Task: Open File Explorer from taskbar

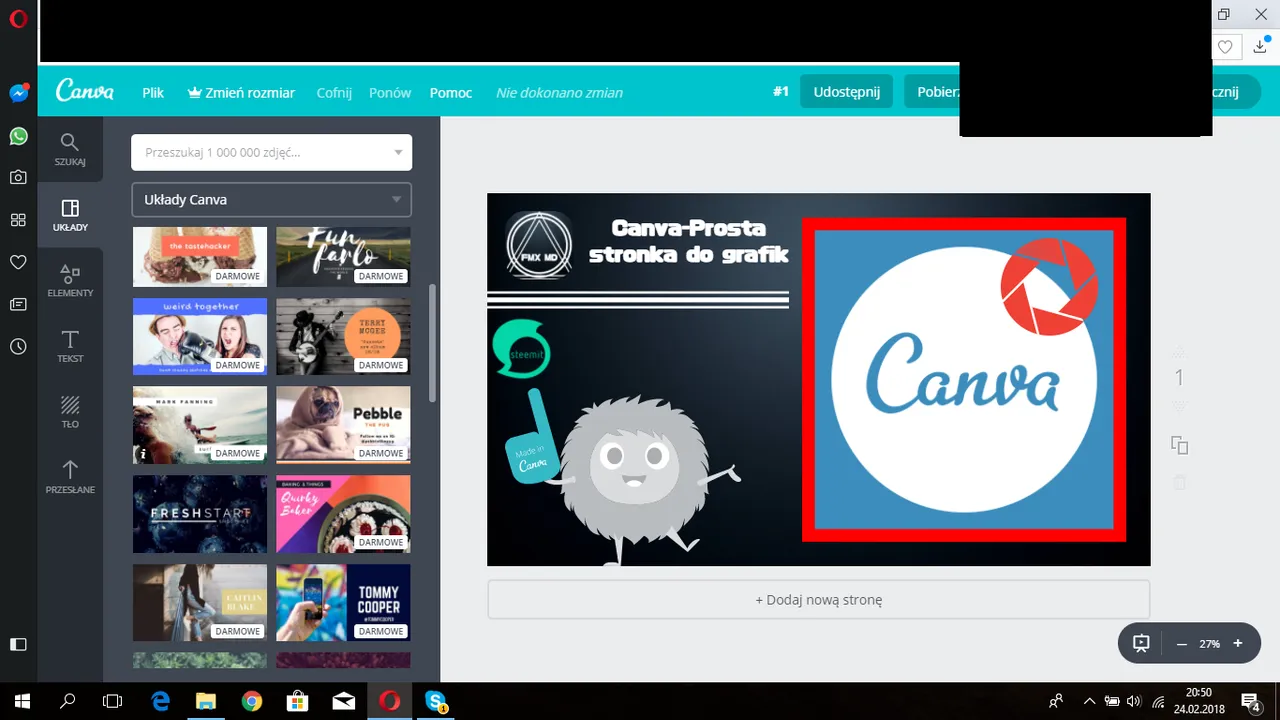Action: coord(206,701)
